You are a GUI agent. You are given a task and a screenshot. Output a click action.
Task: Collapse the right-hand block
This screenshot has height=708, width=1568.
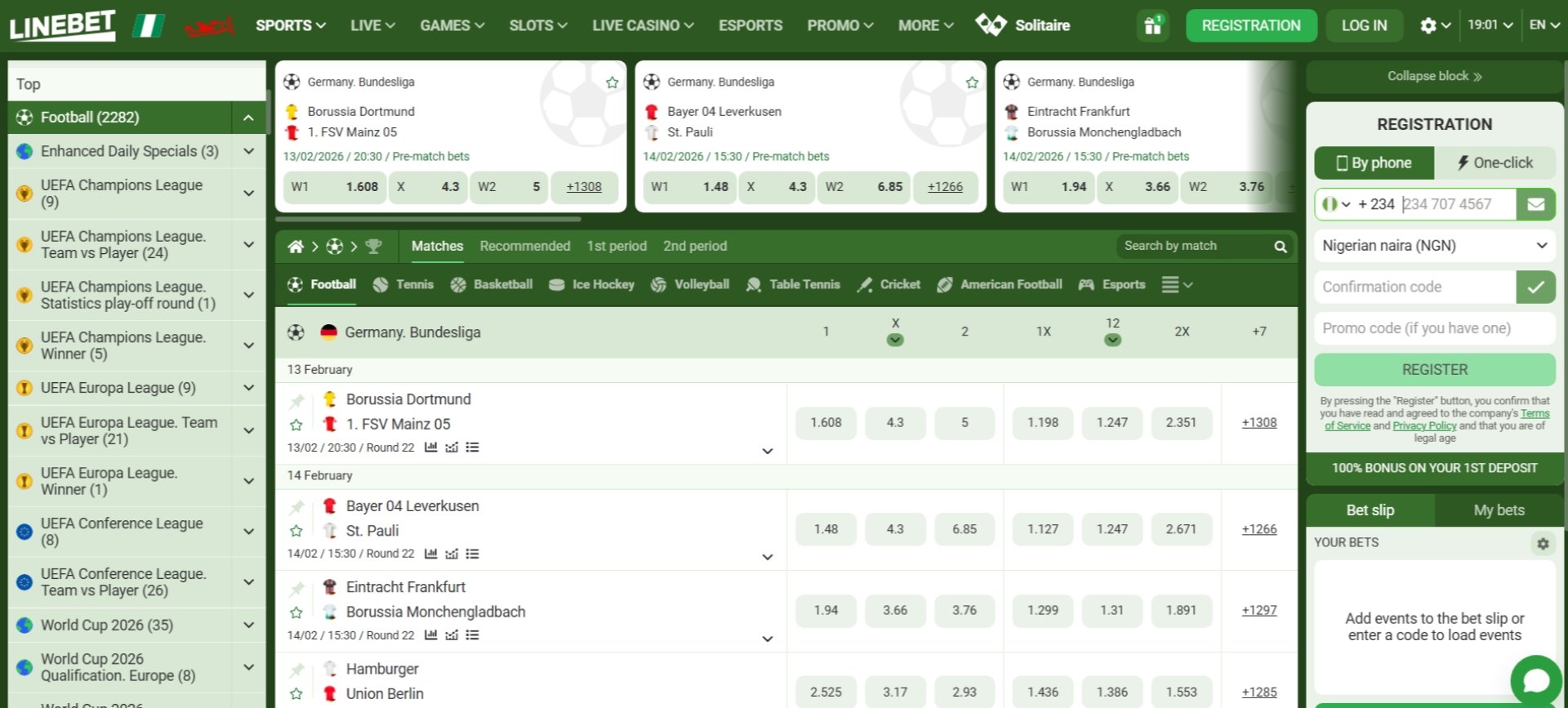(x=1434, y=76)
